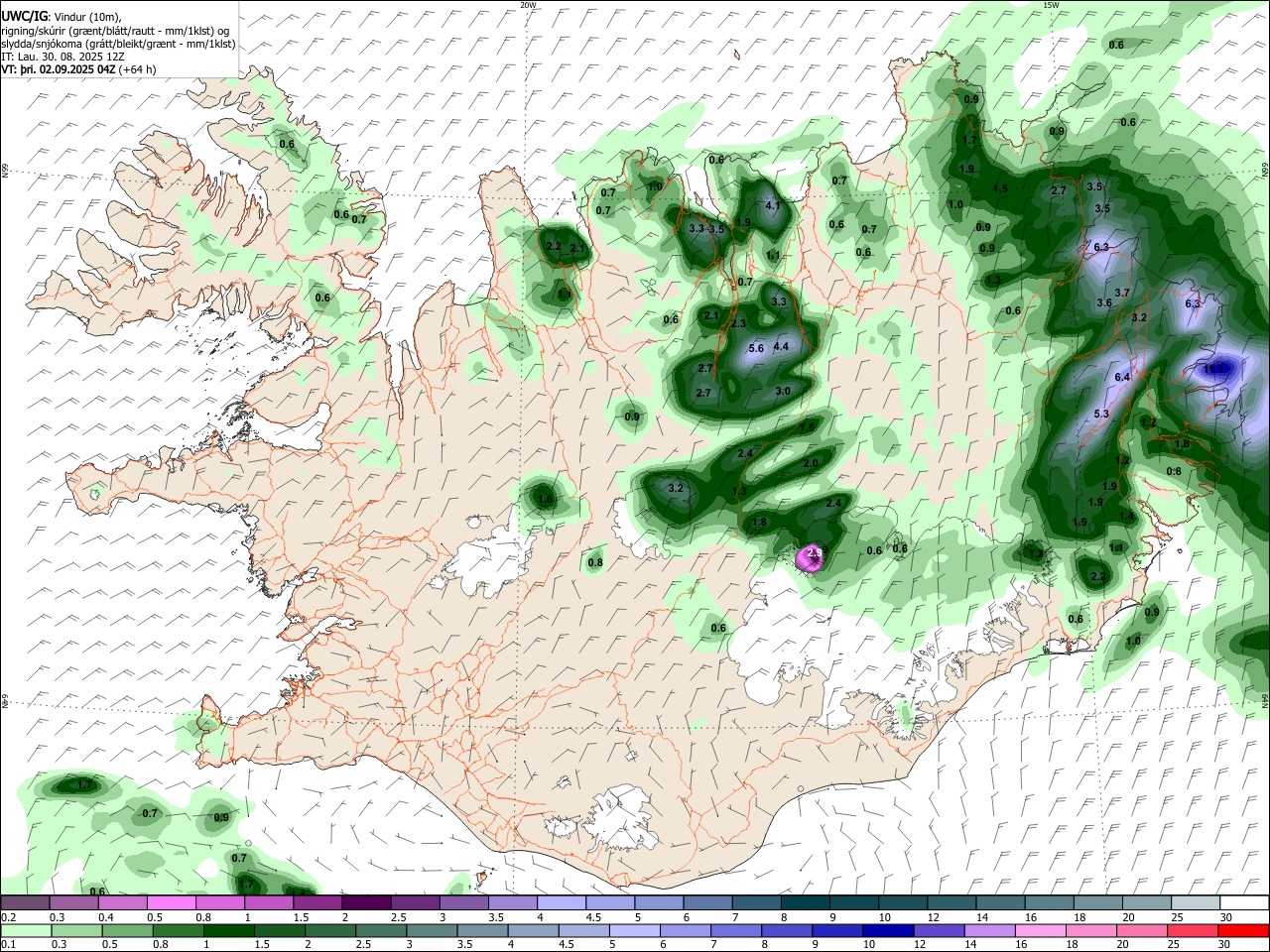
Task: Click the palest green first rain legend swatch
Action: (26, 930)
